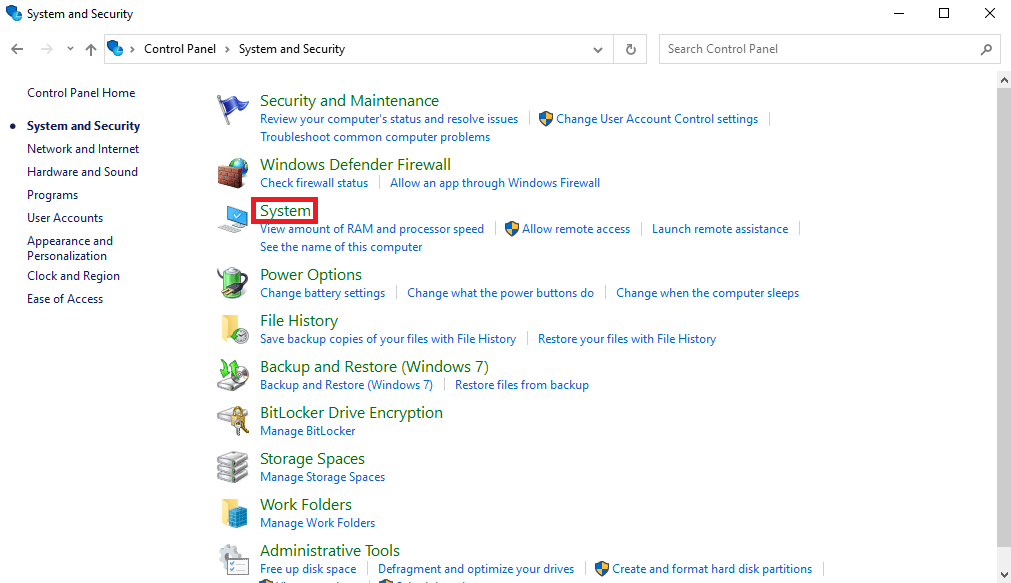Click the Backup and Restore drive icon
The image size is (1011, 583).
click(233, 375)
